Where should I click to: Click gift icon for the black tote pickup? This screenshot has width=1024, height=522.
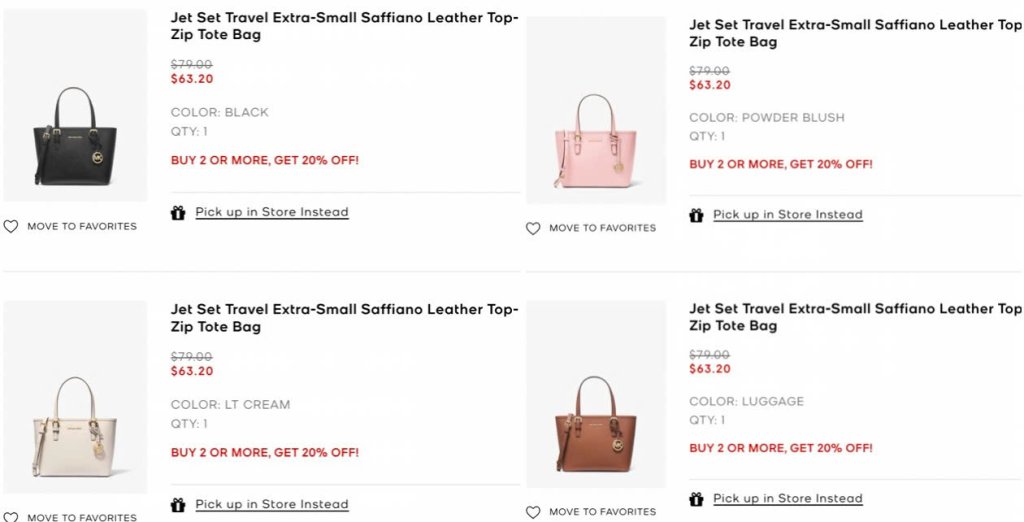(178, 212)
